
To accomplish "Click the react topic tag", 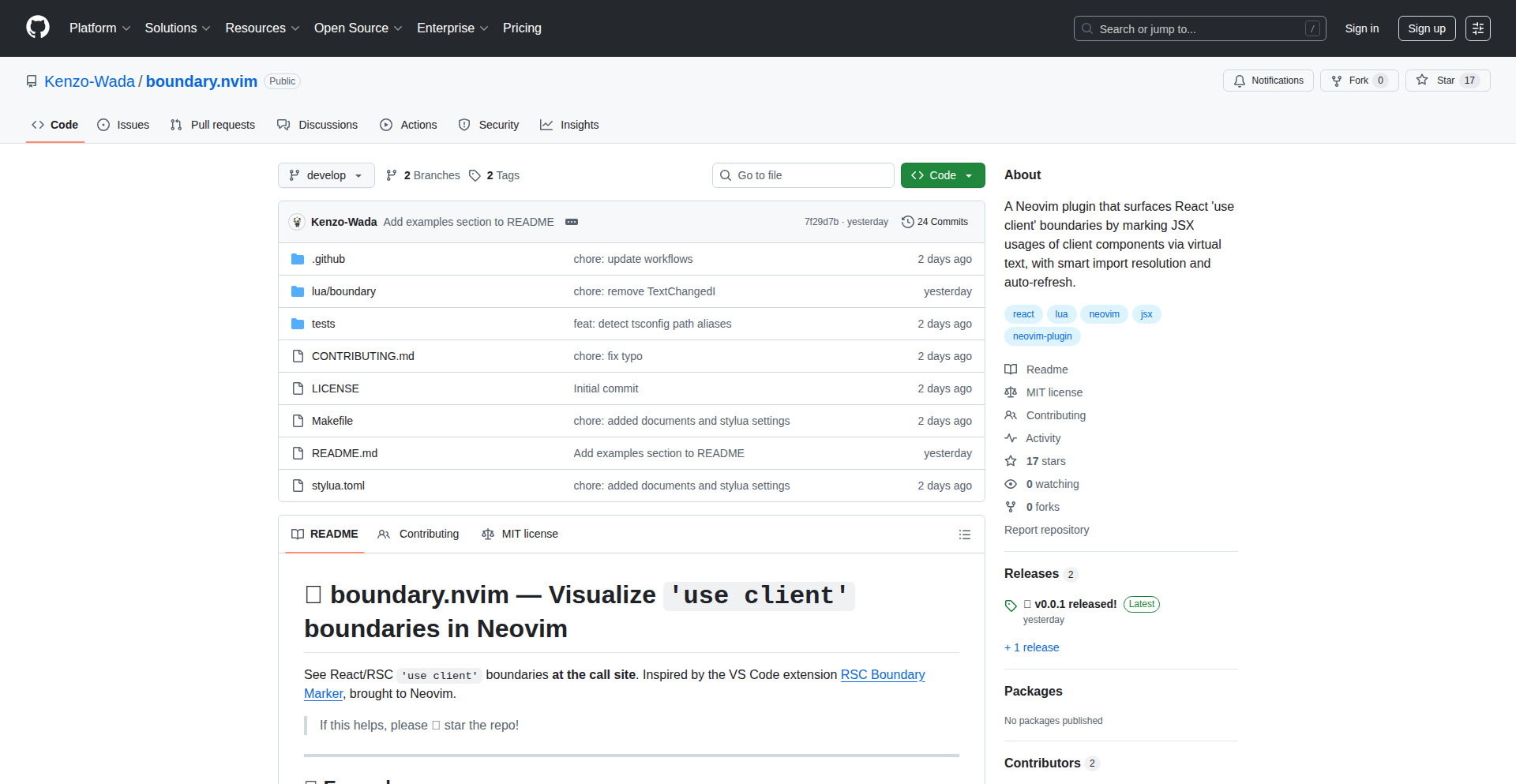I will [x=1023, y=314].
